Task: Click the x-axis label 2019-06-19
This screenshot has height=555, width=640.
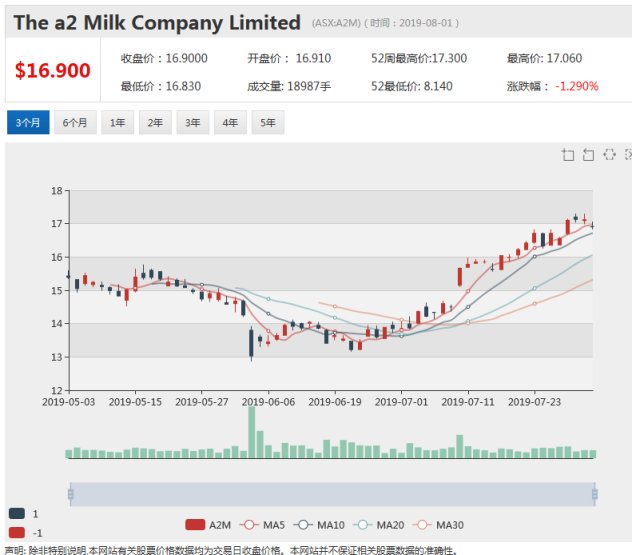Action: 335,402
